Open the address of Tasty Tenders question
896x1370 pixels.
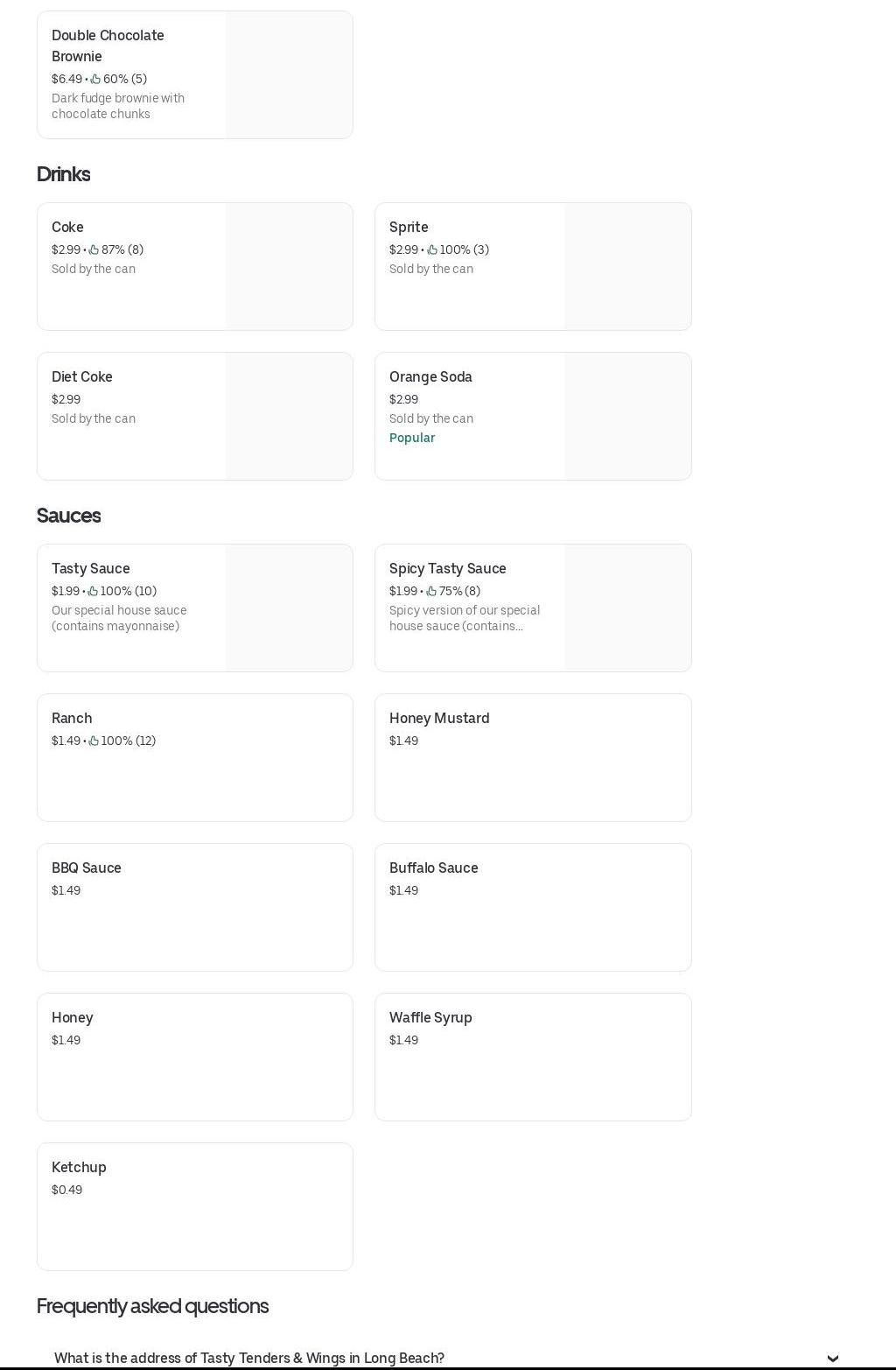click(249, 1358)
